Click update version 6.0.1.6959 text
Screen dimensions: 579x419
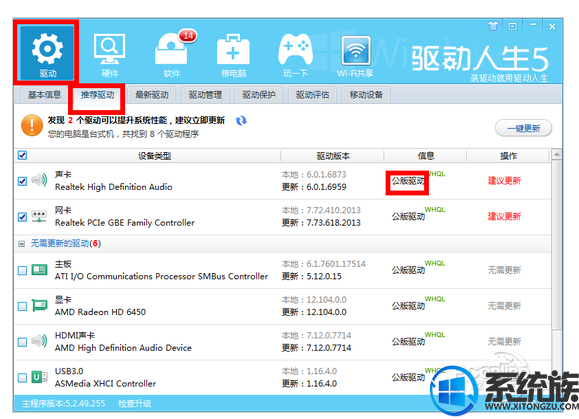(x=326, y=187)
